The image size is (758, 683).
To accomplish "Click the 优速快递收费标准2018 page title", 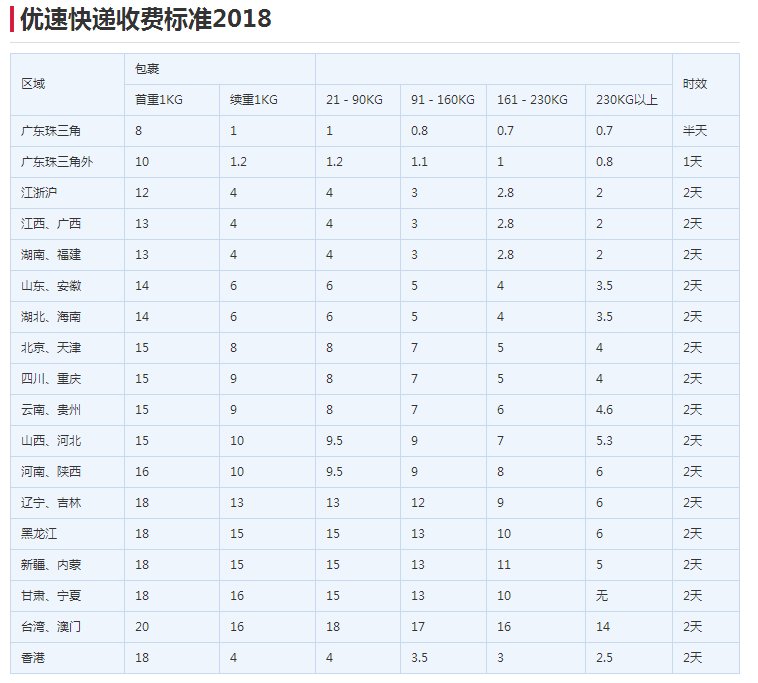I will (x=146, y=19).
